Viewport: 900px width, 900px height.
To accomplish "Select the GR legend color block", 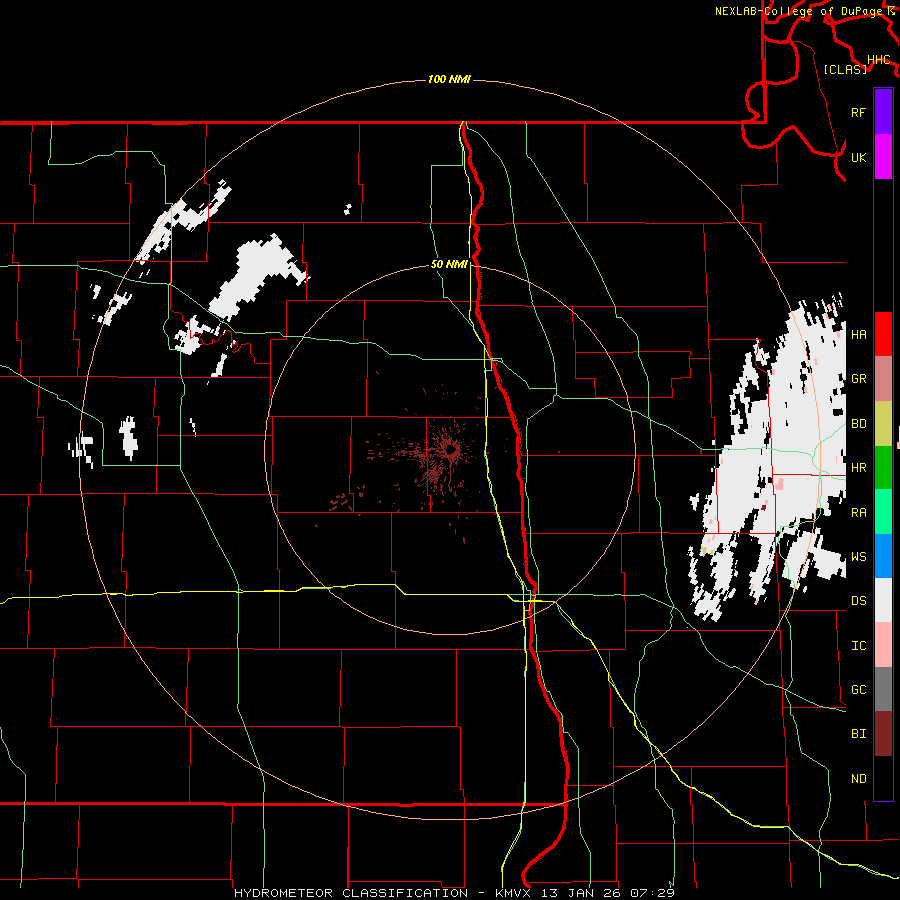I will (x=883, y=379).
